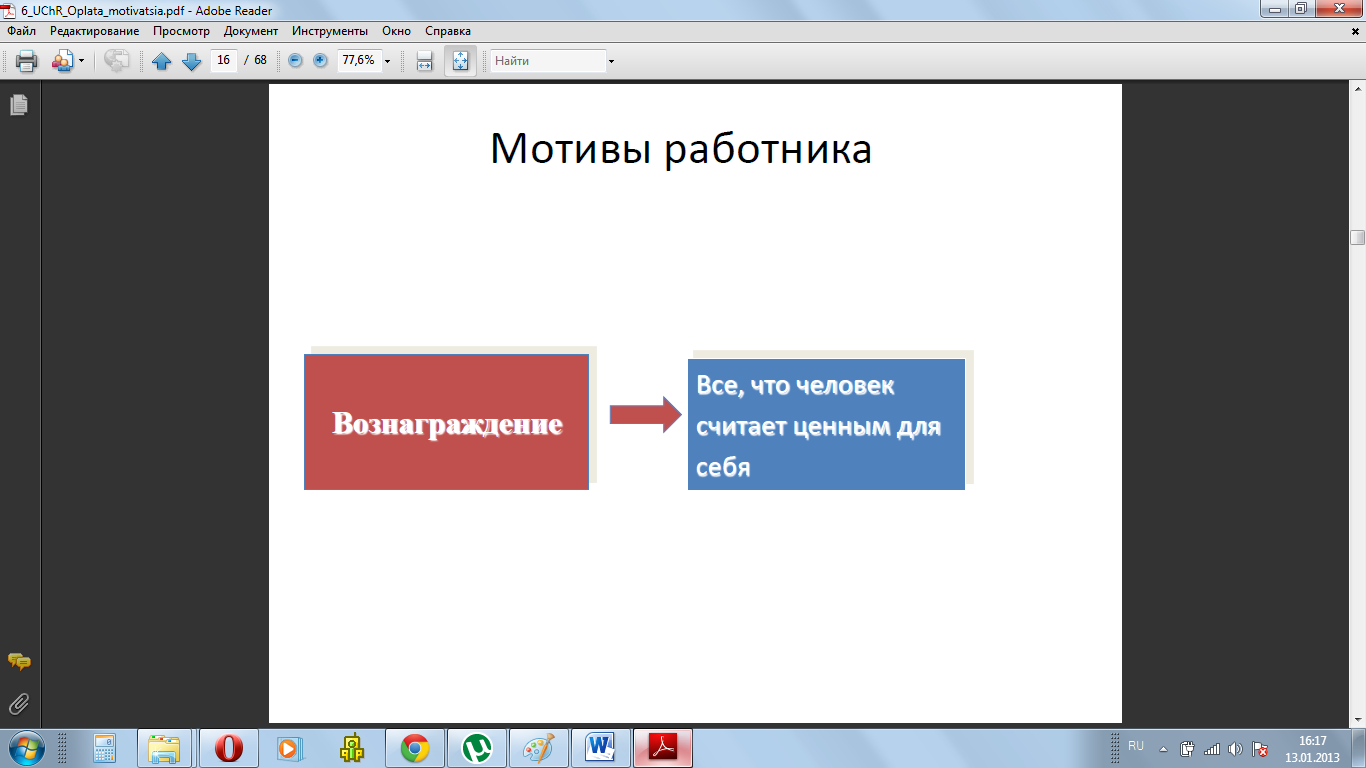Open the Окно menu
The height and width of the screenshot is (768, 1366).
(x=397, y=31)
